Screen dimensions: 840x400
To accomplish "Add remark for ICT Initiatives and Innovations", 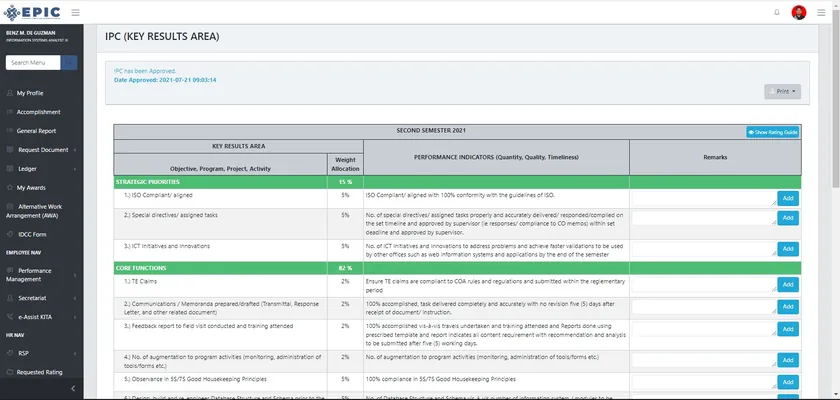I will click(788, 249).
